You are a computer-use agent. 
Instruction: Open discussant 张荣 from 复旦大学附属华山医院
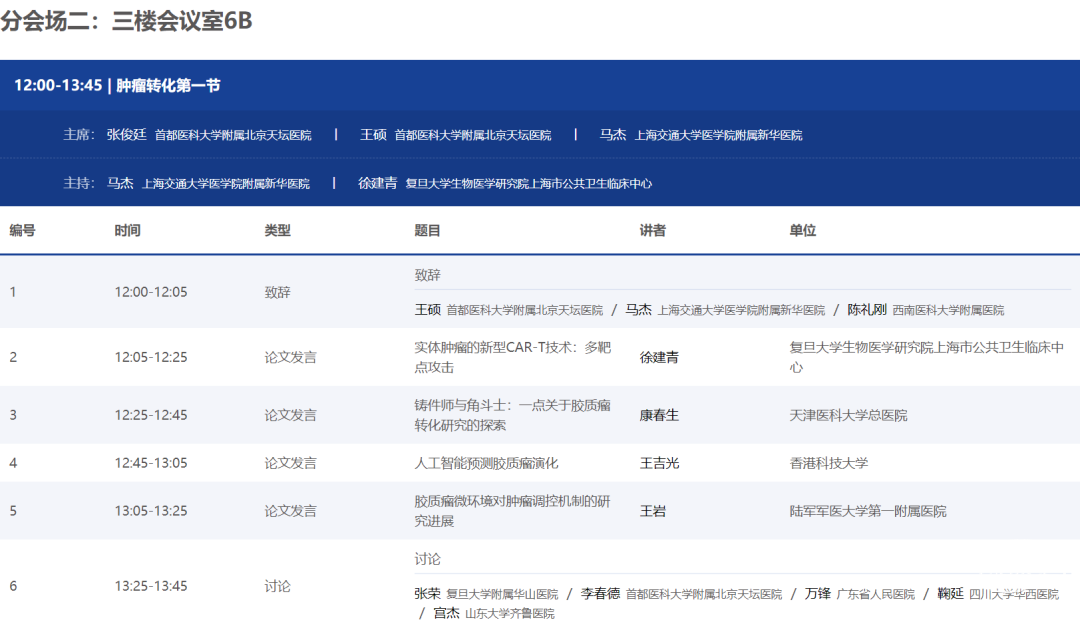coord(427,593)
